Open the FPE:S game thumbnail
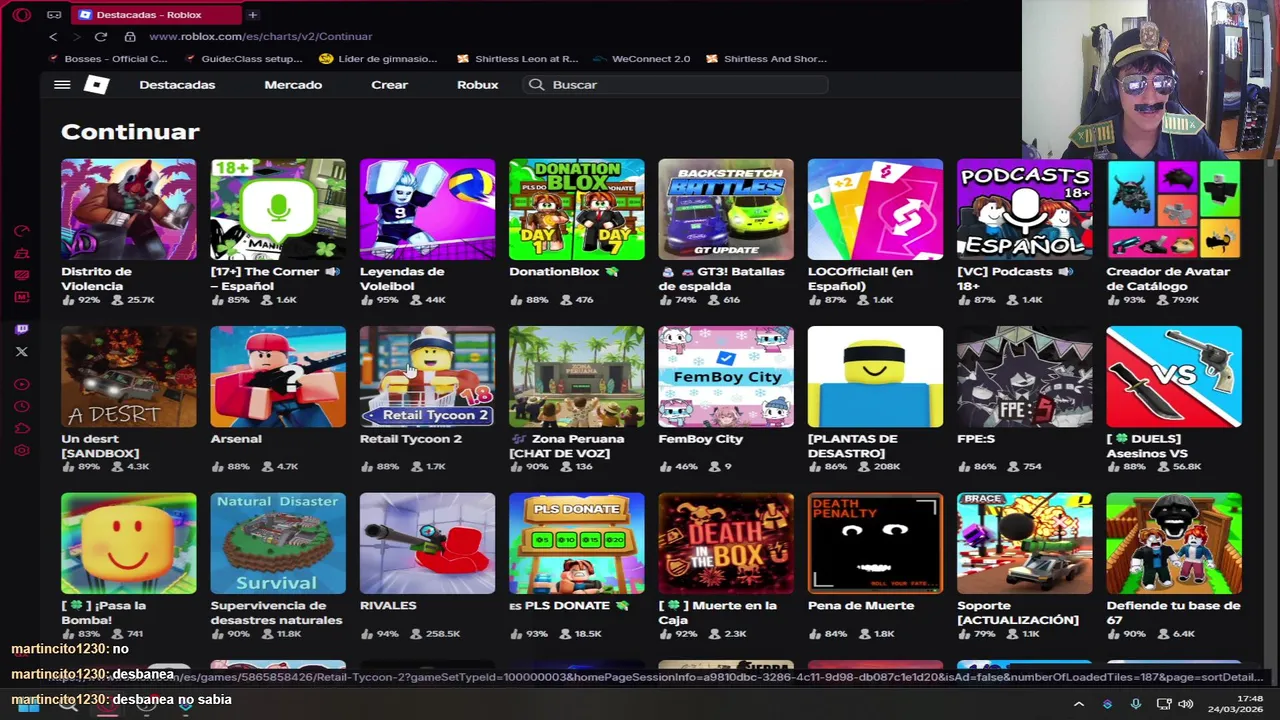The height and width of the screenshot is (720, 1280). [1024, 376]
